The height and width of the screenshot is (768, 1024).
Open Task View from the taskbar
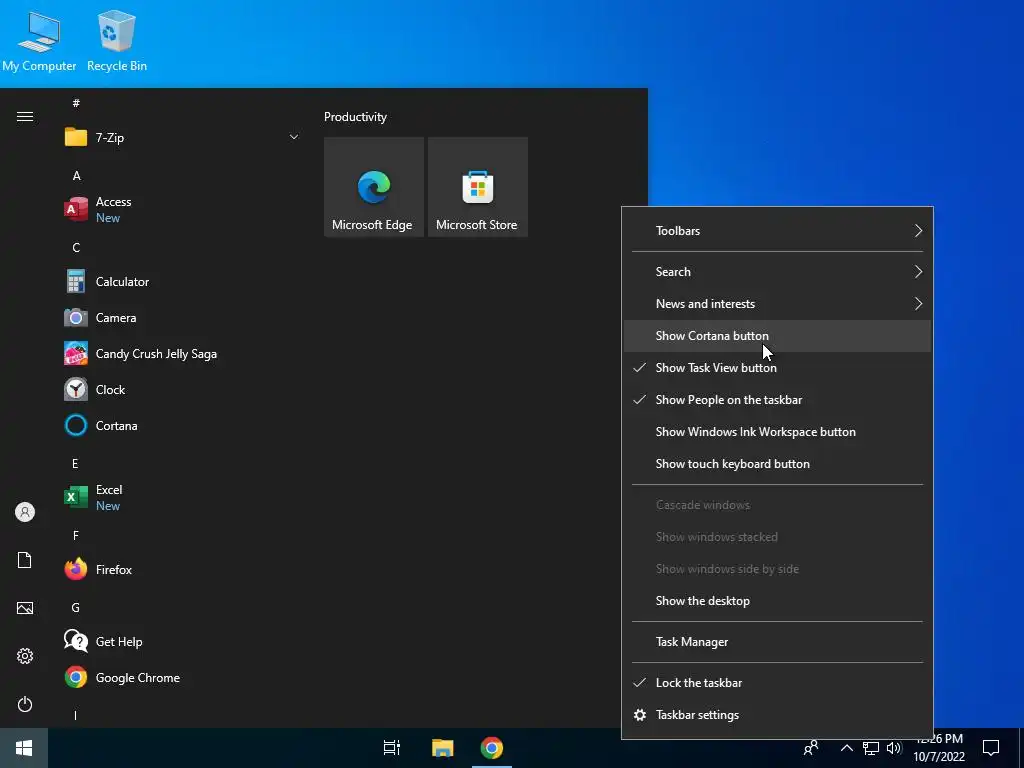click(392, 748)
